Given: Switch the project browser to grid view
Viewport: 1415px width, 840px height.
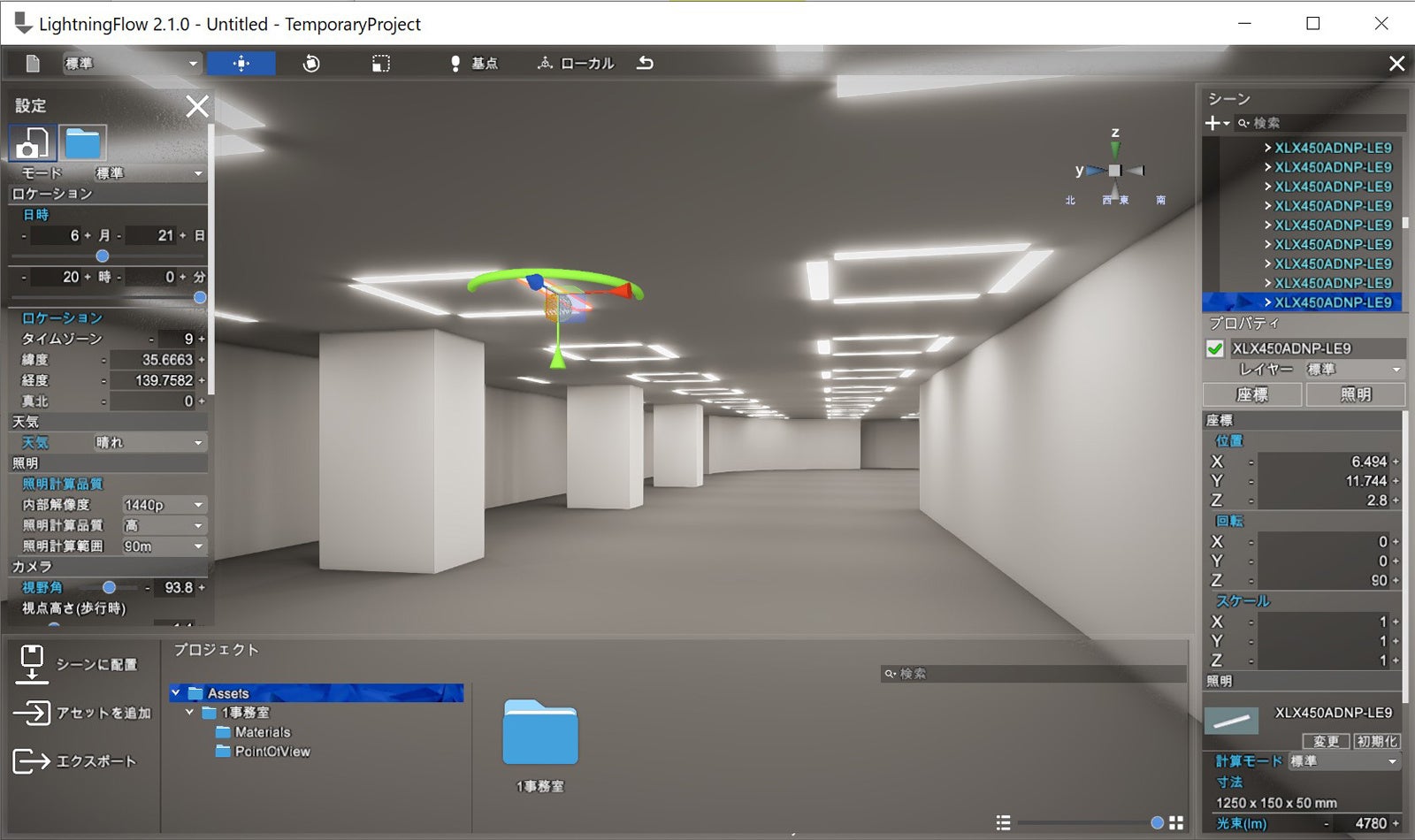Looking at the screenshot, I should (1176, 822).
